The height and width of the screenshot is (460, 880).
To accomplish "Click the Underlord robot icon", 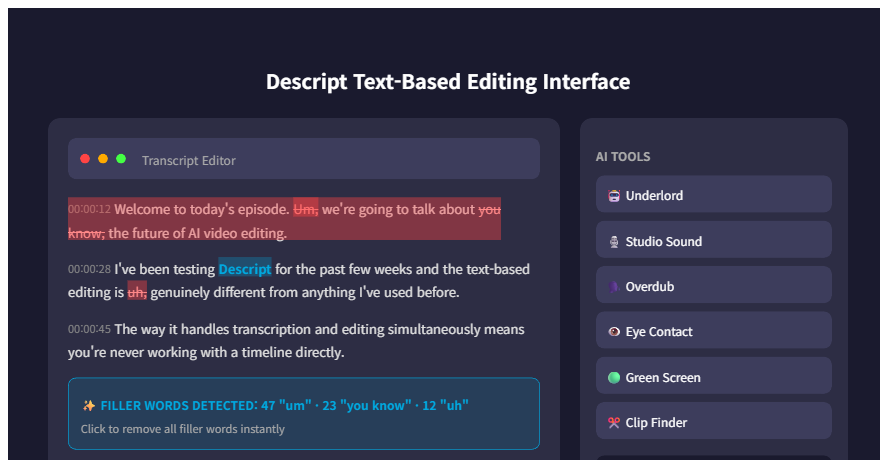I will (614, 196).
